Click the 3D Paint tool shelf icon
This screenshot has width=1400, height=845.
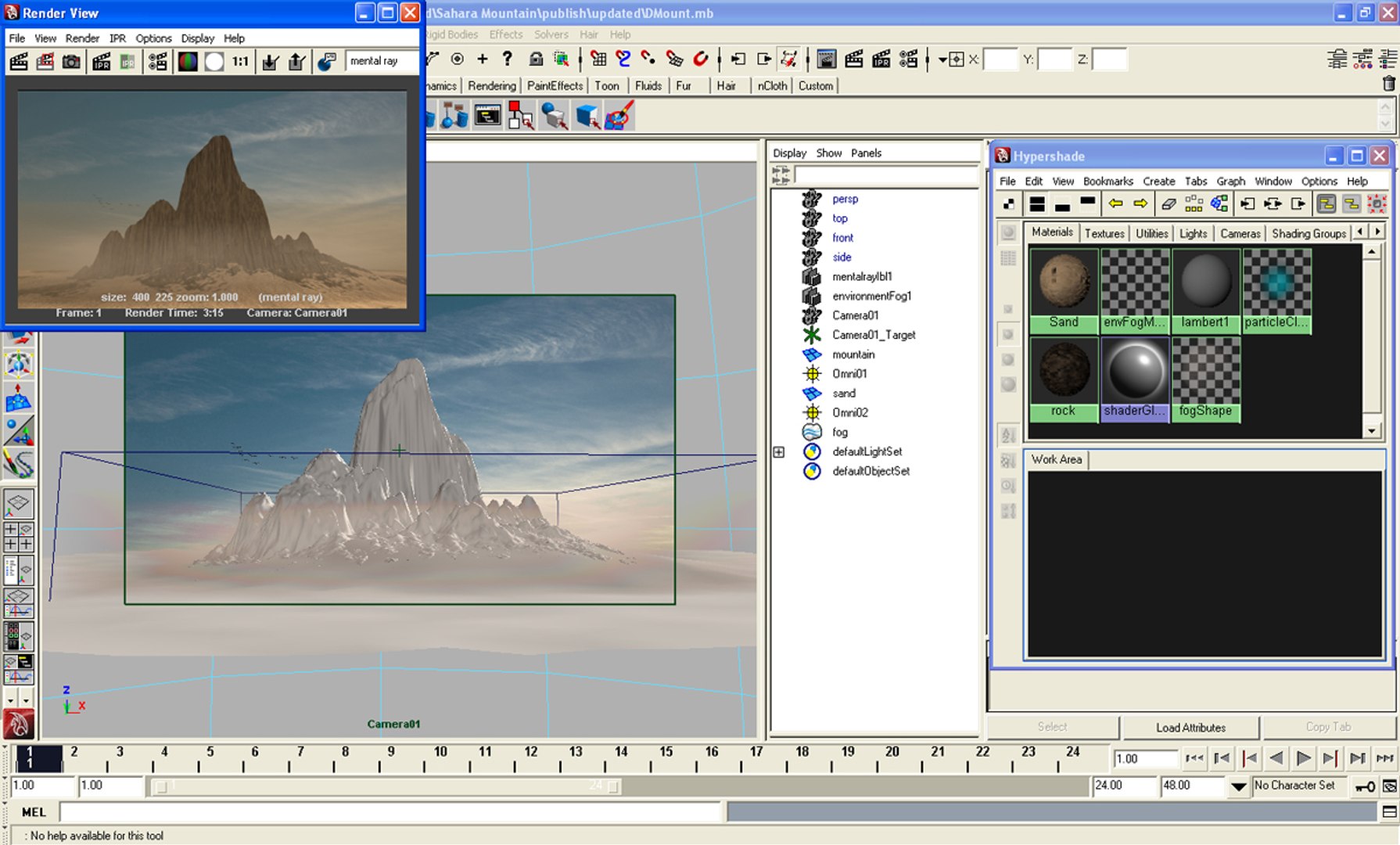[619, 116]
